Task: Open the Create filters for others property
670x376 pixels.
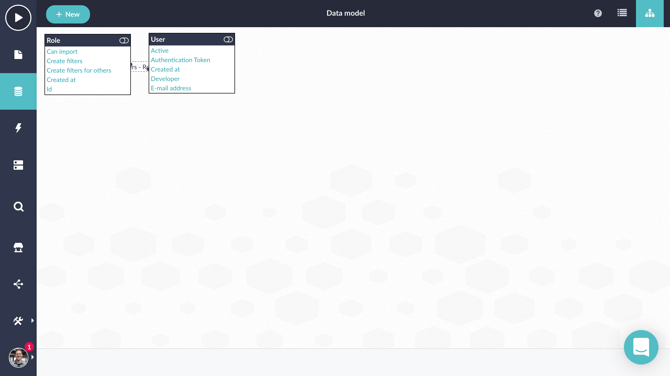Action: point(79,70)
